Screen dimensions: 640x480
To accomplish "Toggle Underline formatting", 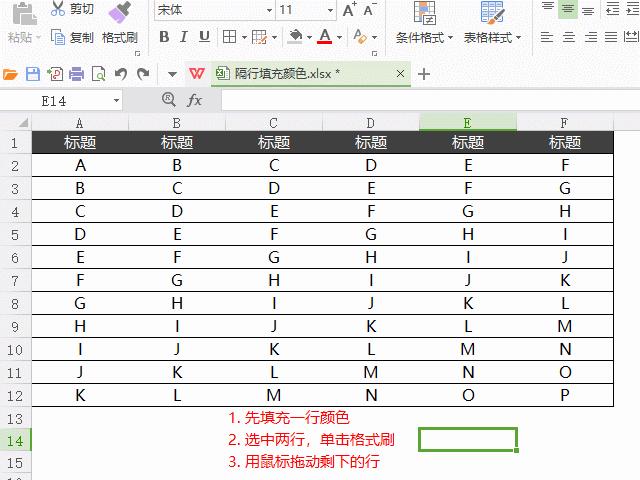I will 204,37.
